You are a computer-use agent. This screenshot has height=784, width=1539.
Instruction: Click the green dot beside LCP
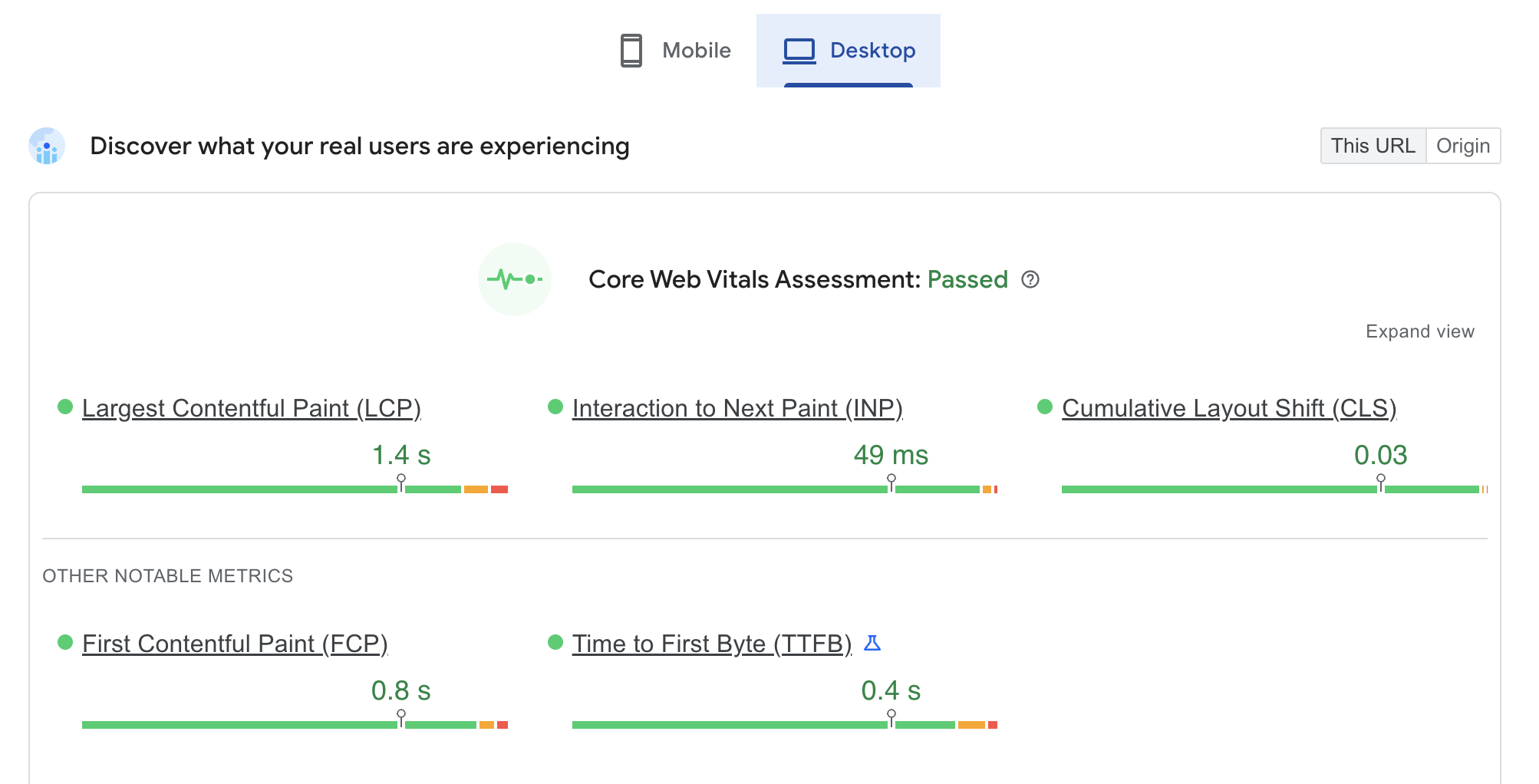point(65,407)
